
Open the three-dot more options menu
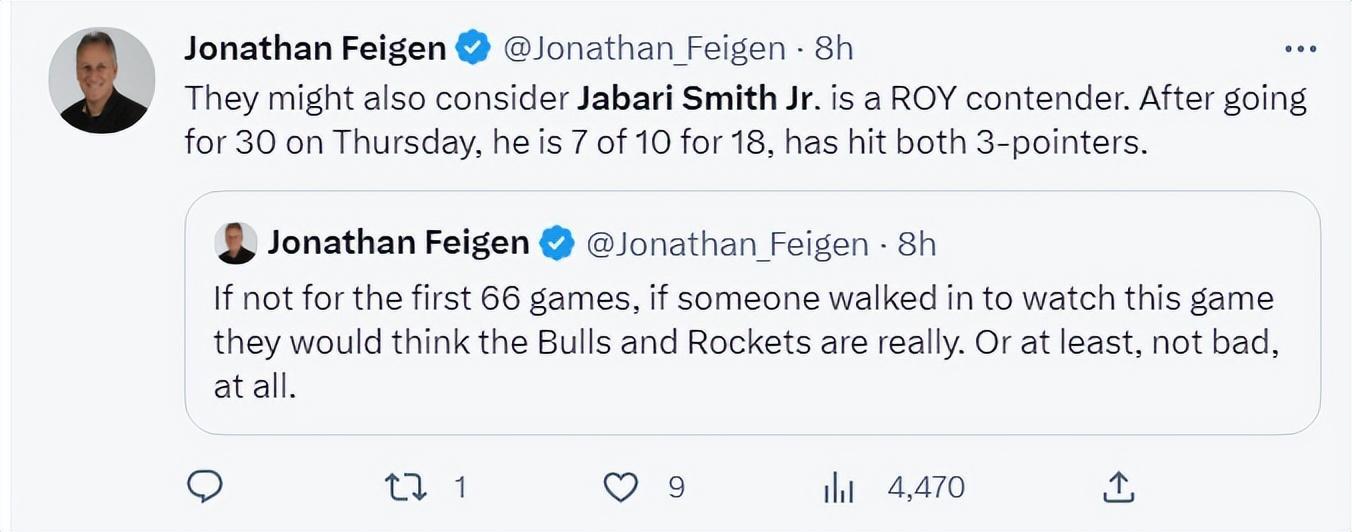point(1299,49)
